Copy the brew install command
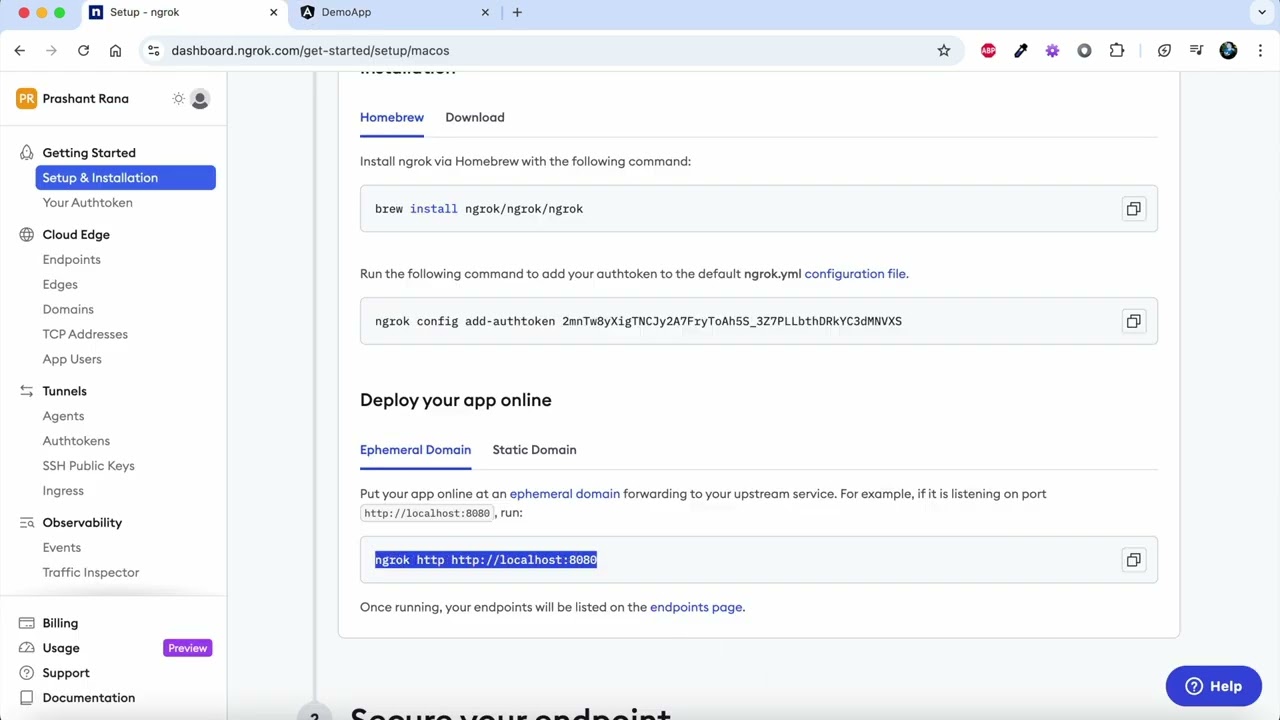Viewport: 1280px width, 720px height. 1133,209
